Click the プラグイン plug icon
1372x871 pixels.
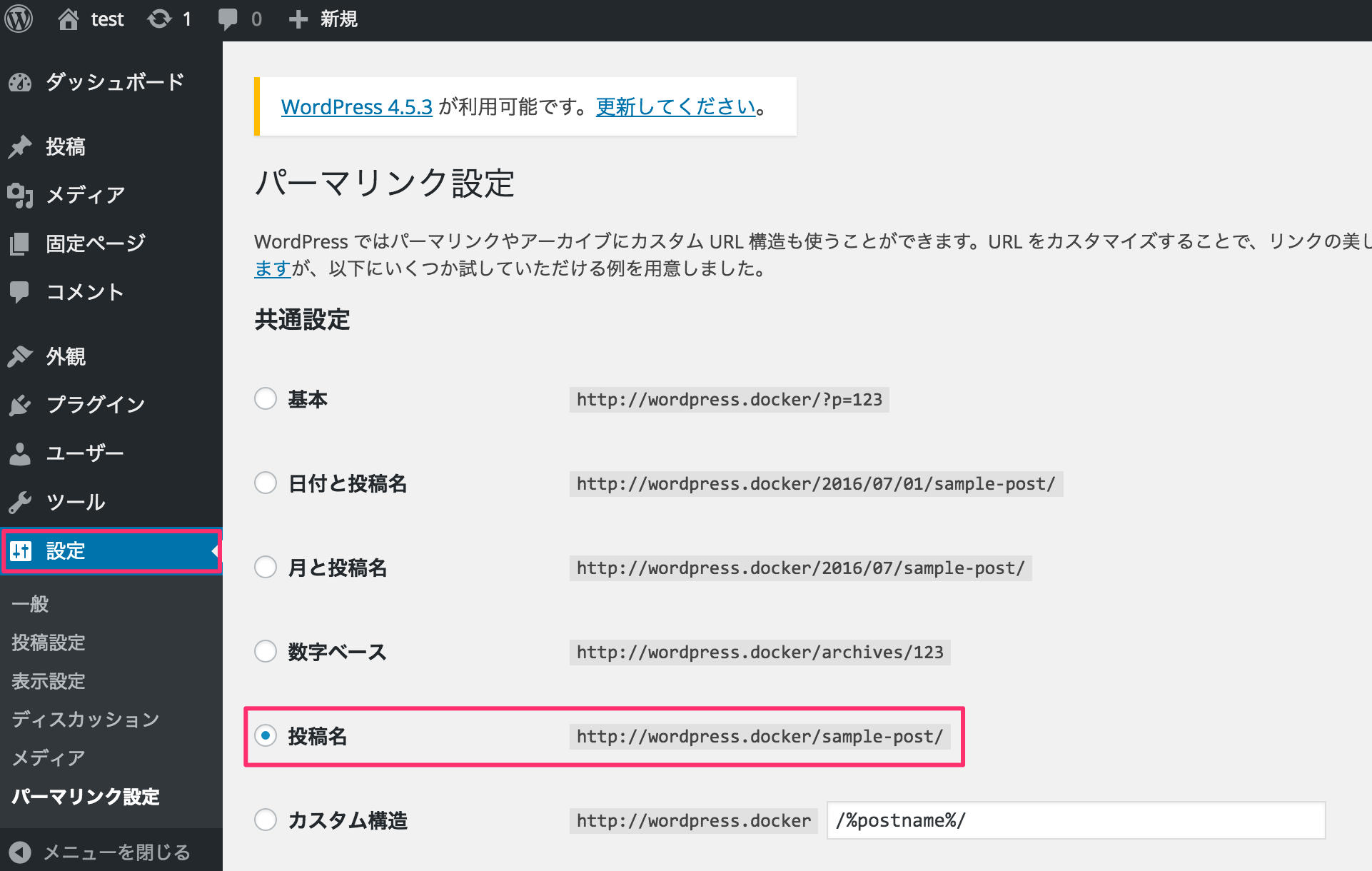pyautogui.click(x=20, y=405)
